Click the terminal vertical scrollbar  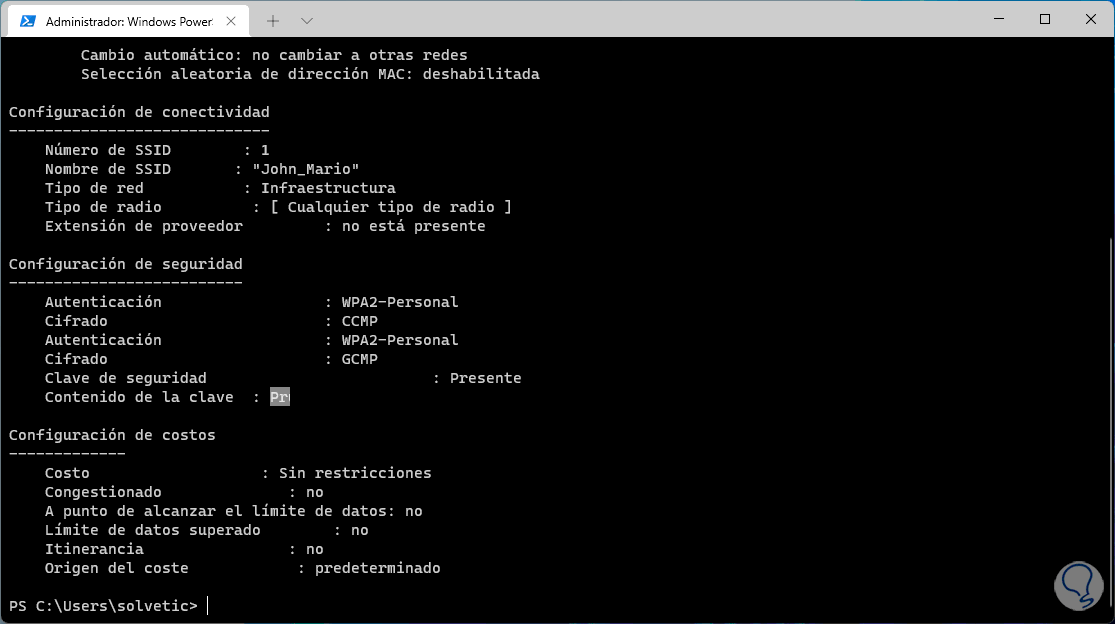point(1108,400)
